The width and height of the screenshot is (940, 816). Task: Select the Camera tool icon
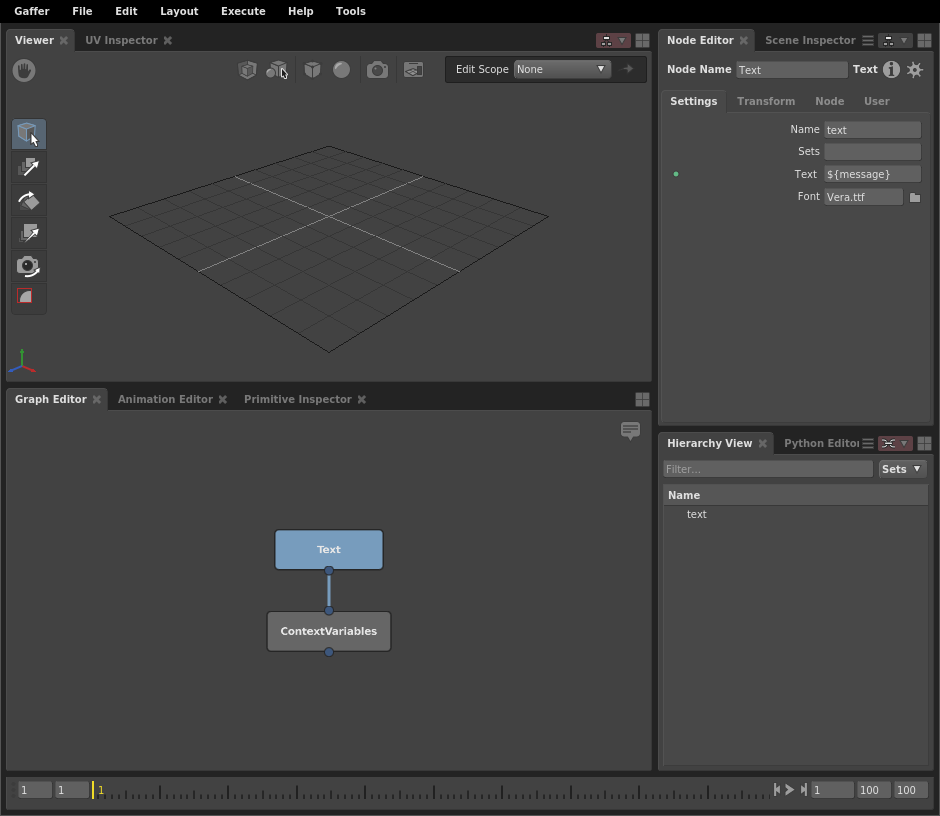(29, 266)
